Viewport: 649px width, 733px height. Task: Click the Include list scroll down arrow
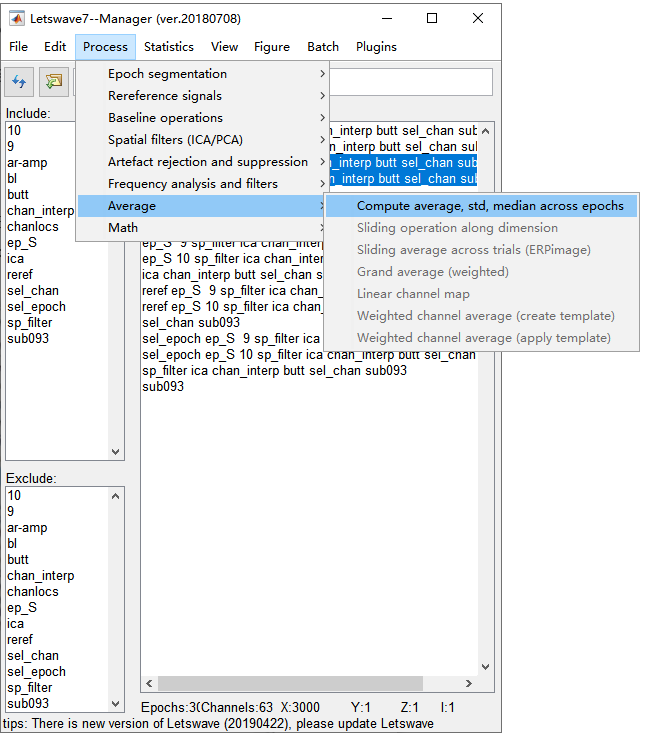(x=115, y=452)
